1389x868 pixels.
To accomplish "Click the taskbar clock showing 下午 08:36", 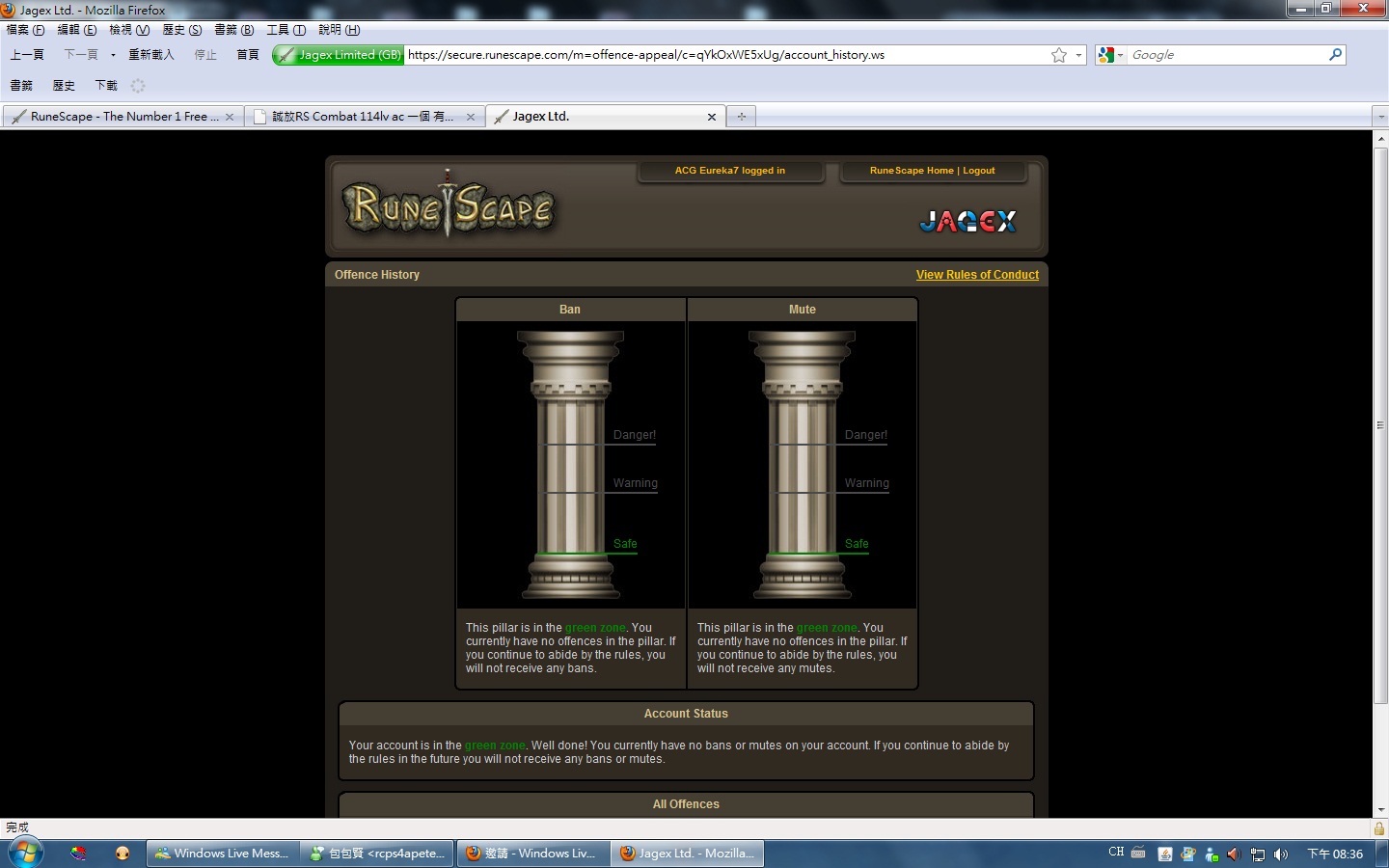I will pyautogui.click(x=1335, y=854).
